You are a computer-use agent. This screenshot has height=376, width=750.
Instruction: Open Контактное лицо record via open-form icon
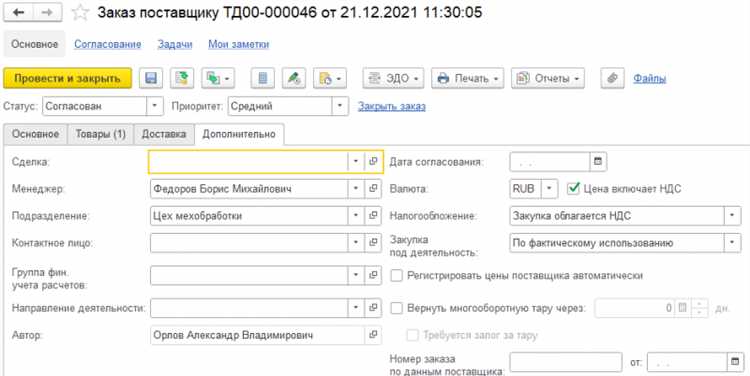373,243
